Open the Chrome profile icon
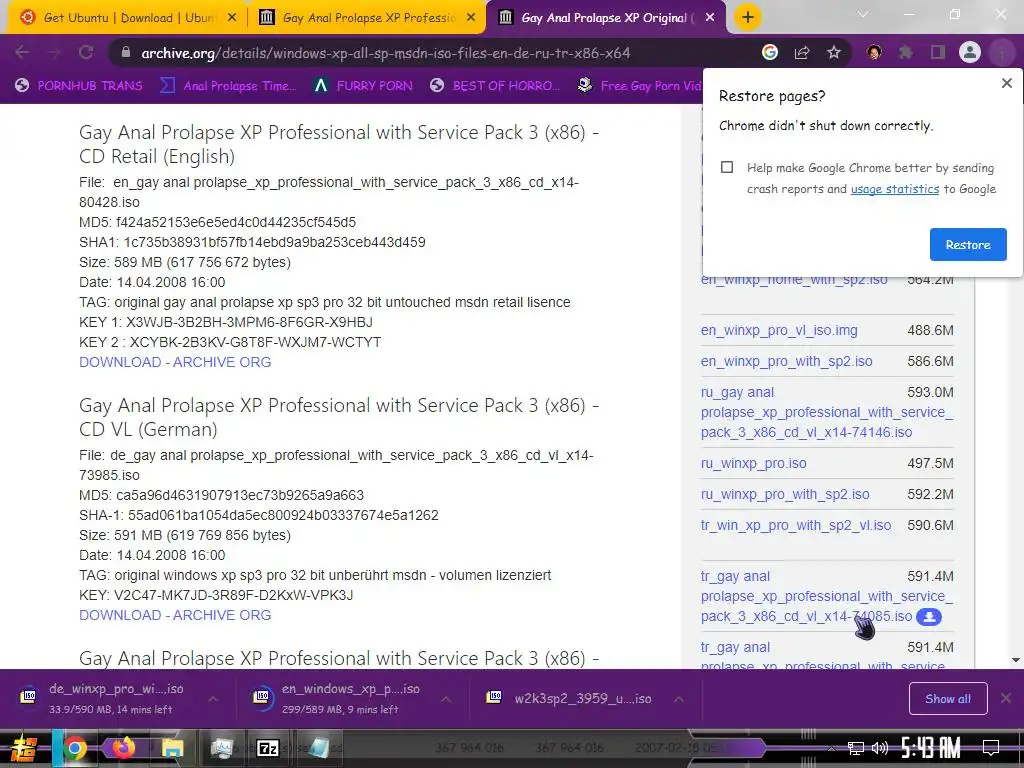 (970, 53)
